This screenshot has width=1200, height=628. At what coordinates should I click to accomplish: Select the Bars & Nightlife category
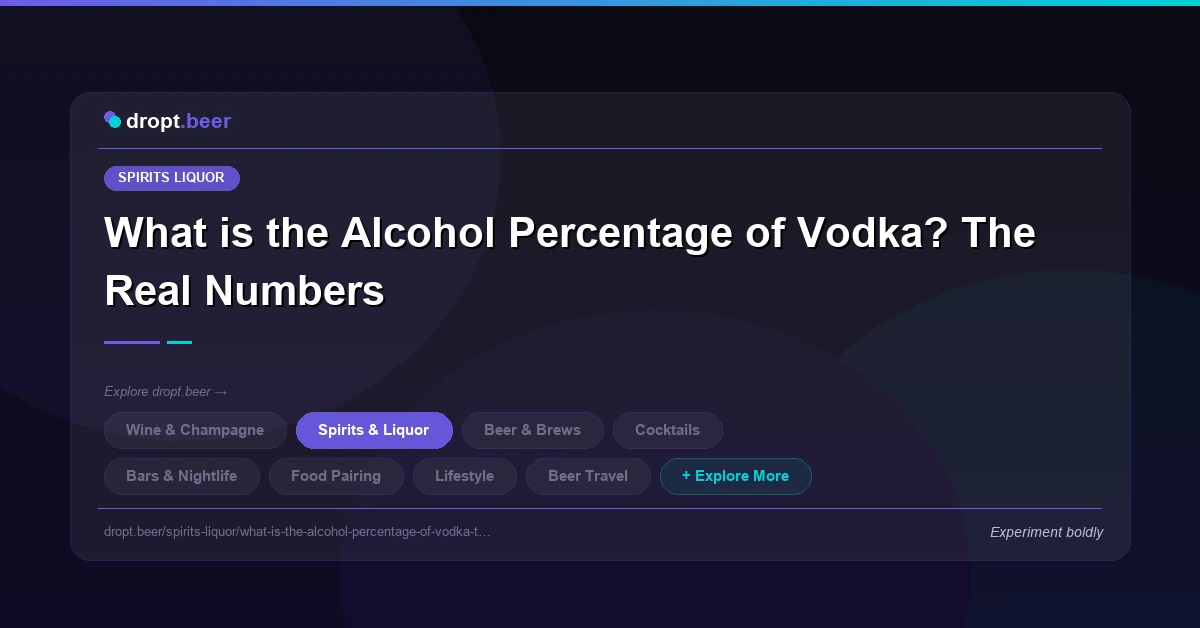click(181, 476)
